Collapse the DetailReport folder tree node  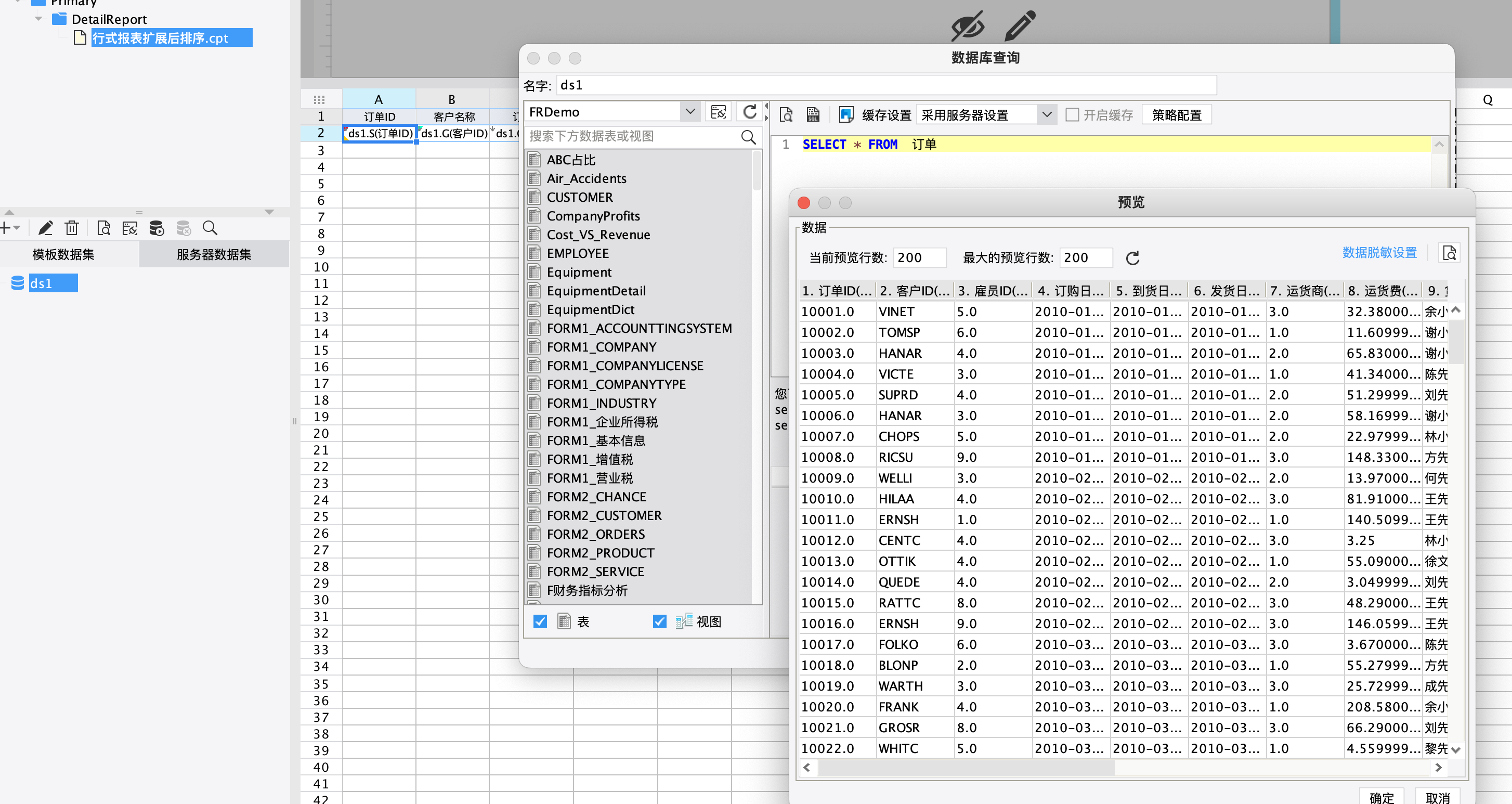[x=39, y=19]
